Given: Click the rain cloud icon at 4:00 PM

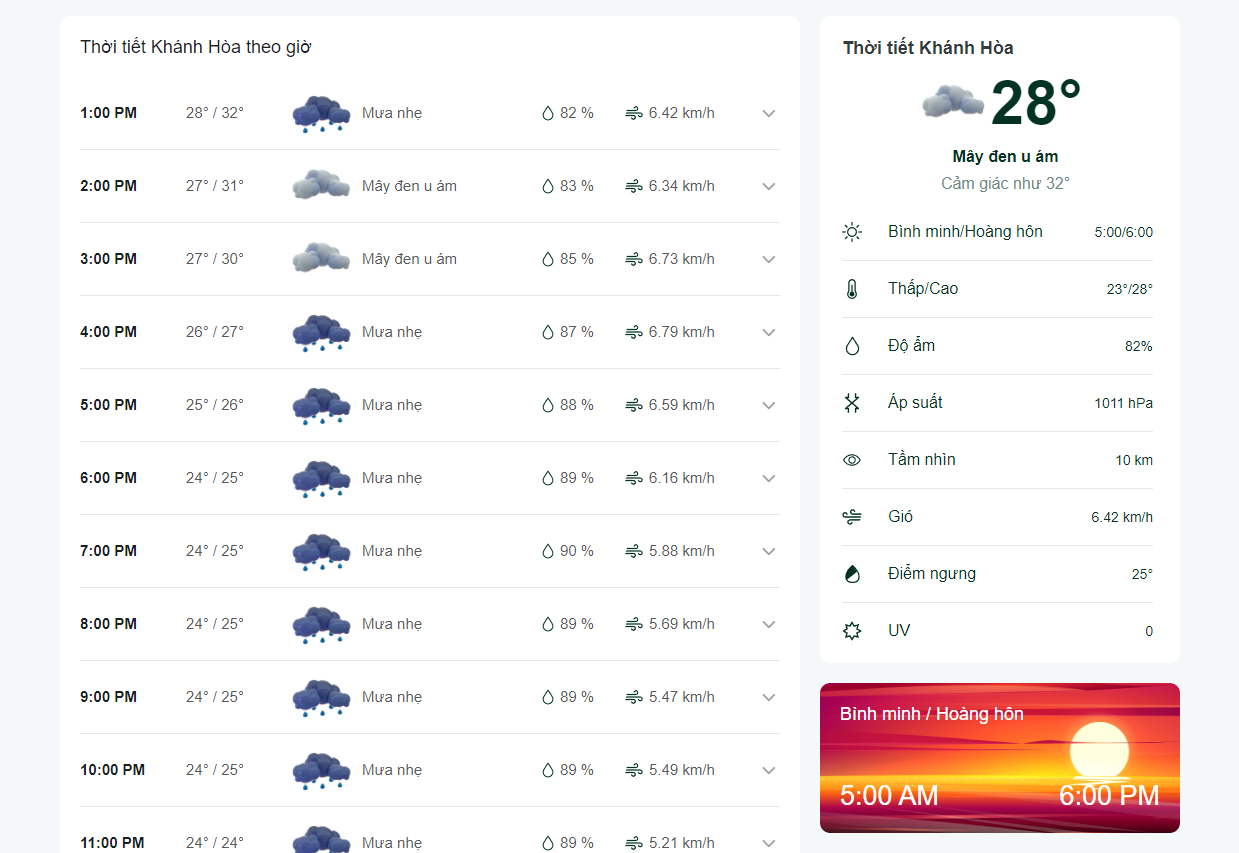Looking at the screenshot, I should [321, 333].
